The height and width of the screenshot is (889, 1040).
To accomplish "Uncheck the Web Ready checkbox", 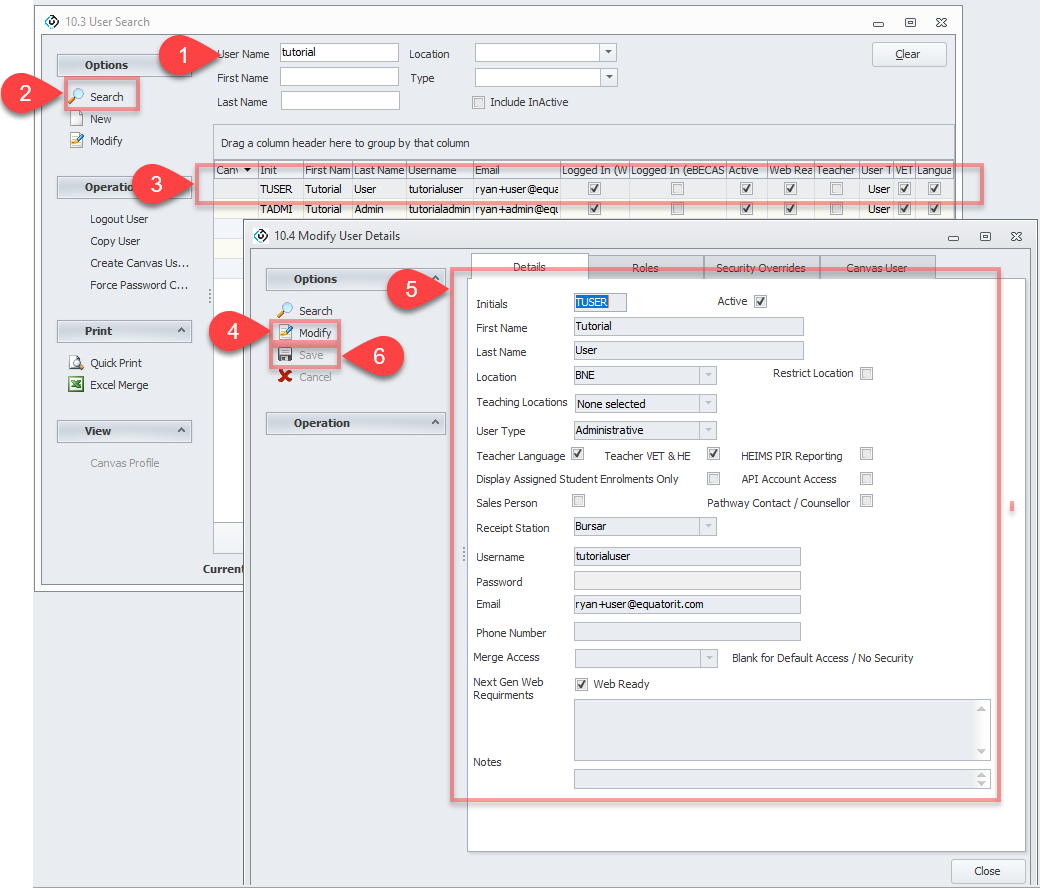I will [581, 684].
